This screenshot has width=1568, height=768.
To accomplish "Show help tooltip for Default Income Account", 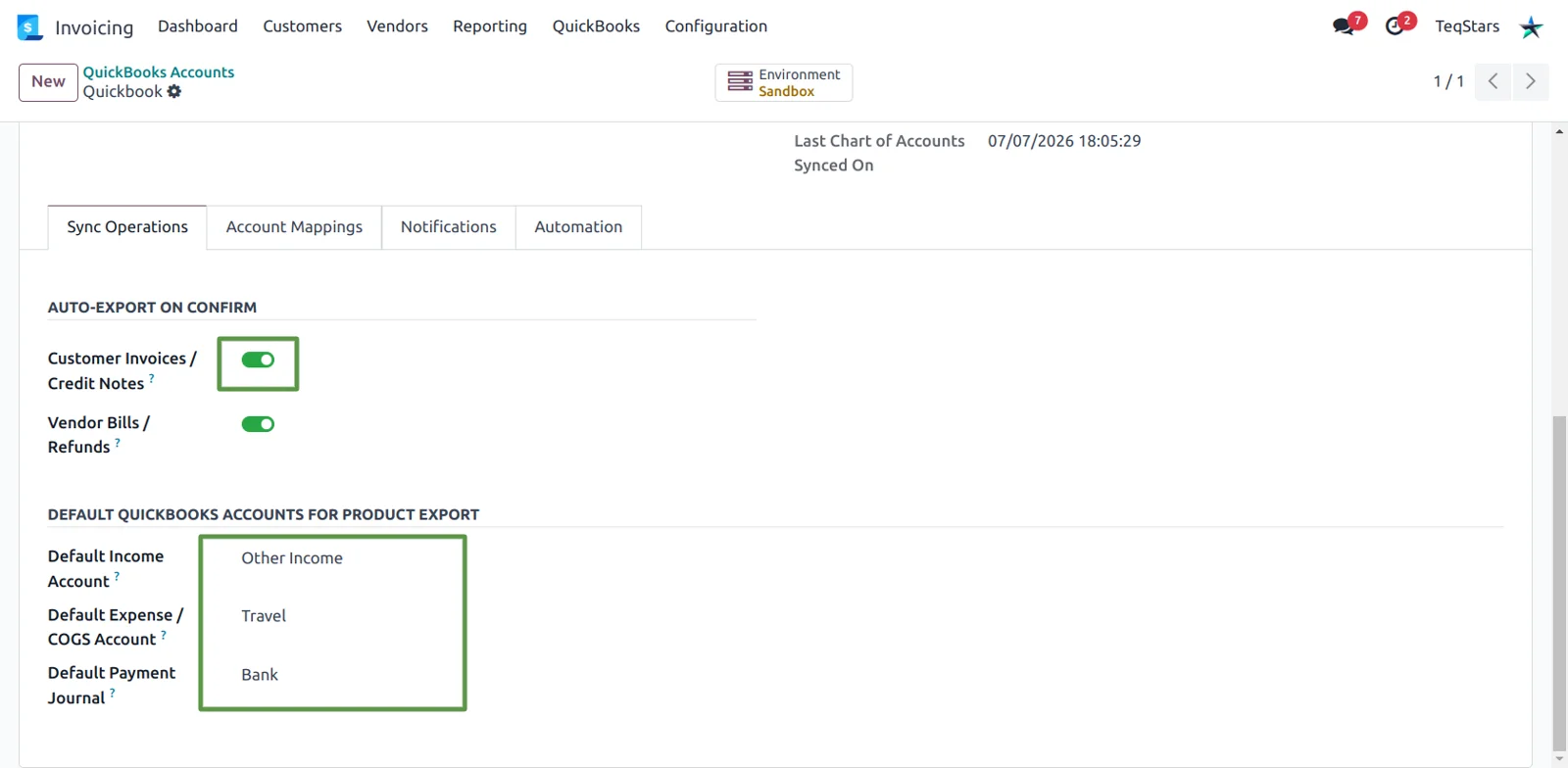I will [x=117, y=576].
